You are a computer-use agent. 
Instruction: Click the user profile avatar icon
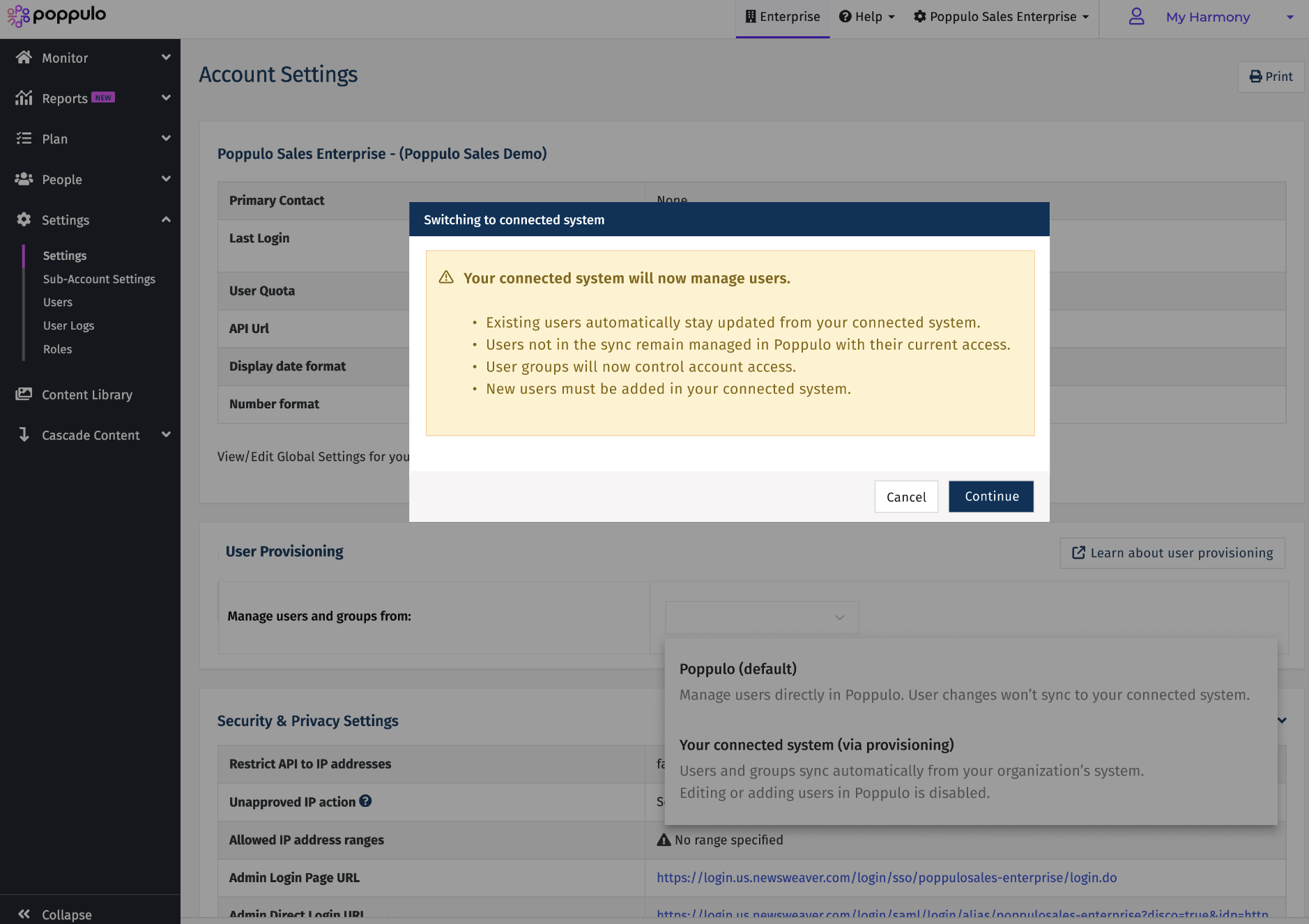click(1136, 17)
